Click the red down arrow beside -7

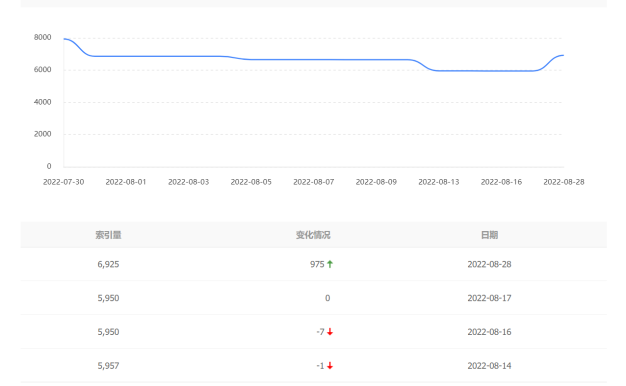pyautogui.click(x=330, y=332)
